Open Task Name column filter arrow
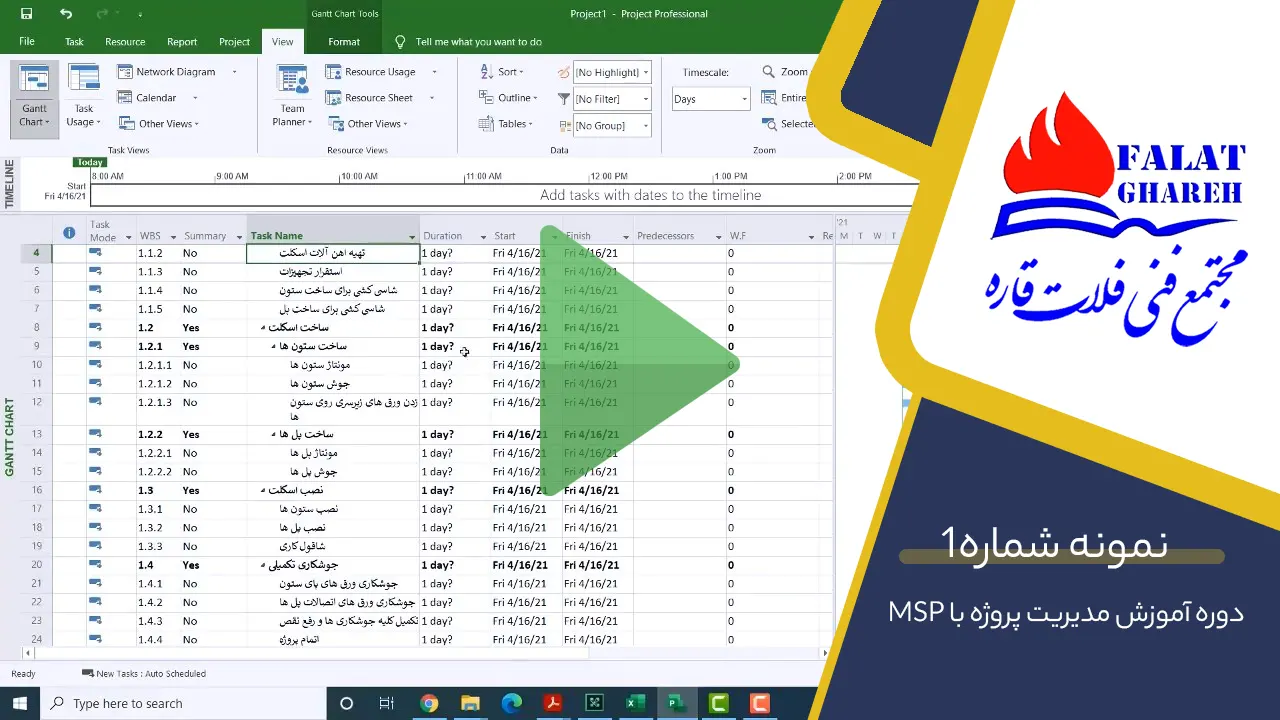This screenshot has width=1280, height=720. [x=412, y=237]
